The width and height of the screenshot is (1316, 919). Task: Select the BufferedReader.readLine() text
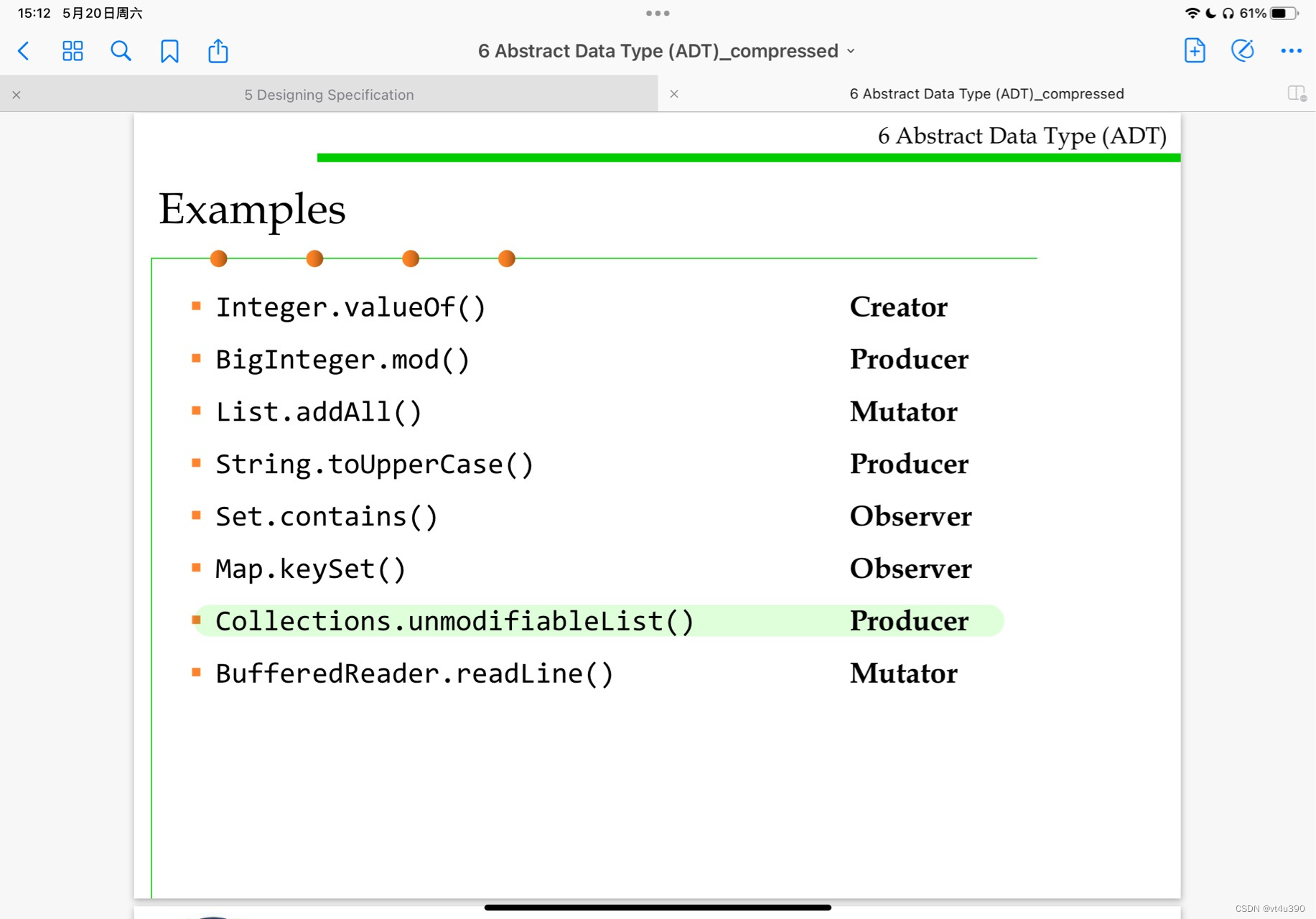point(415,674)
